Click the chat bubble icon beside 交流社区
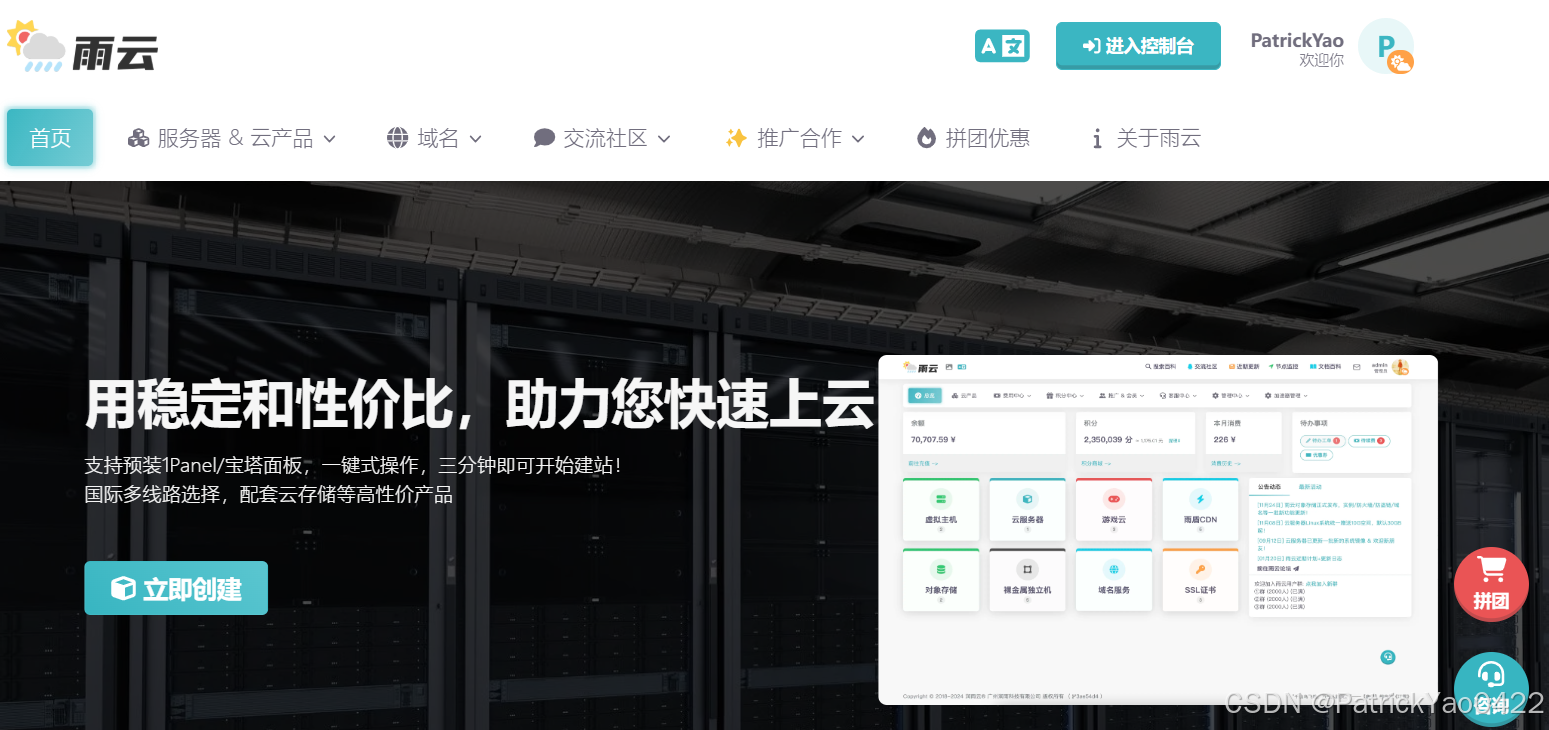This screenshot has width=1549, height=730. click(544, 138)
